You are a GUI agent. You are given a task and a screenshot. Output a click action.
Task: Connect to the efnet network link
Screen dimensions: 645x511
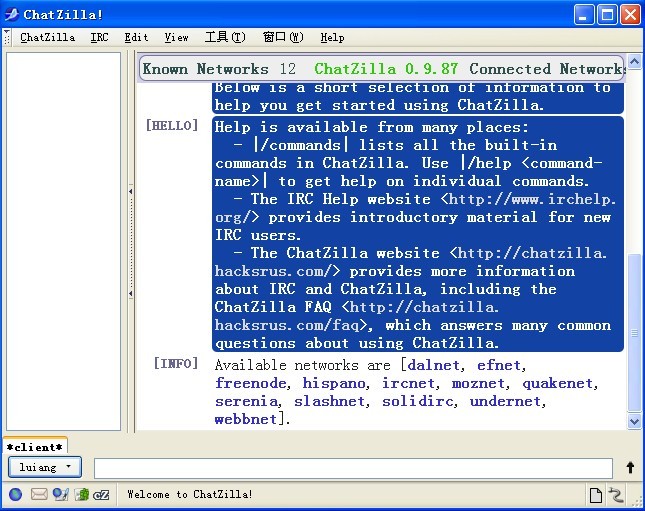[499, 365]
